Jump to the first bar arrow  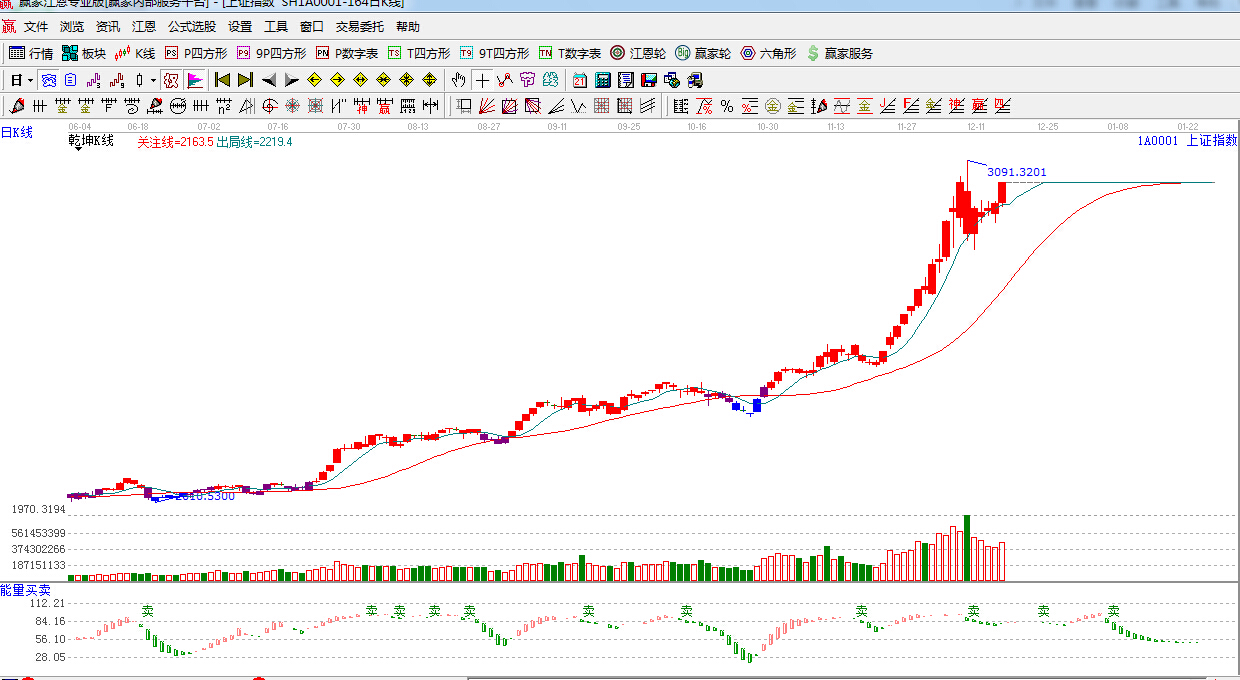(x=222, y=80)
